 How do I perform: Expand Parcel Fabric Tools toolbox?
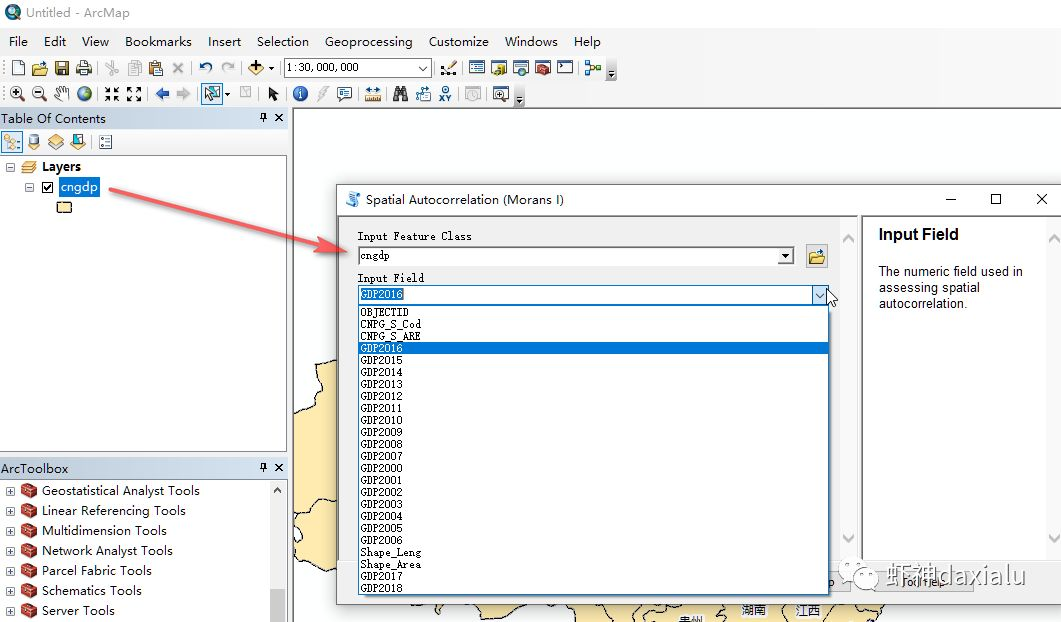click(10, 571)
